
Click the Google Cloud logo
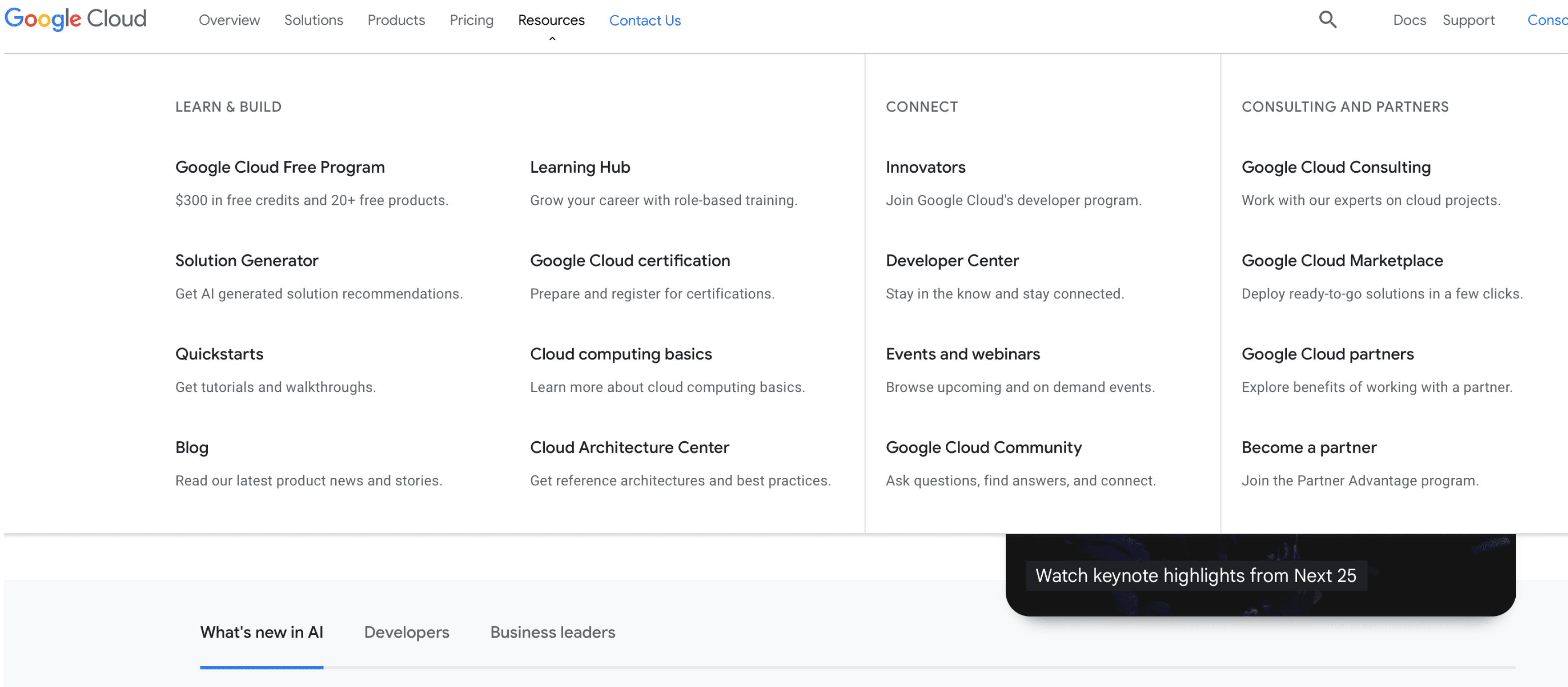[x=76, y=19]
